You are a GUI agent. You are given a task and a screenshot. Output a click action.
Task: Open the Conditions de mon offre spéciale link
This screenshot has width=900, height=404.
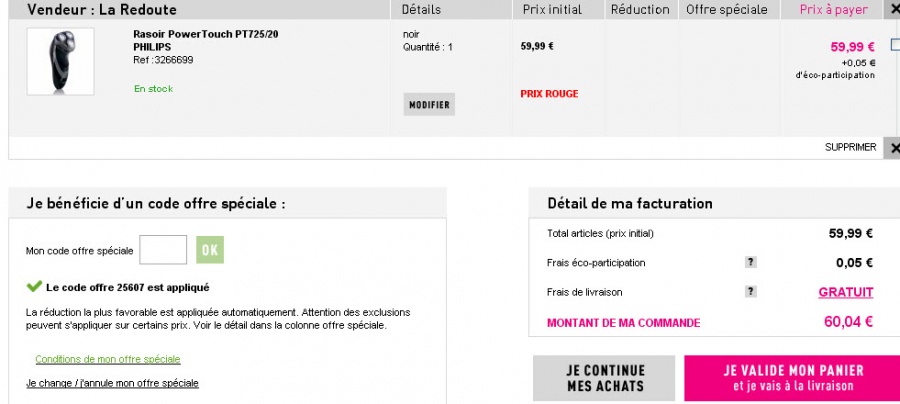pos(108,359)
